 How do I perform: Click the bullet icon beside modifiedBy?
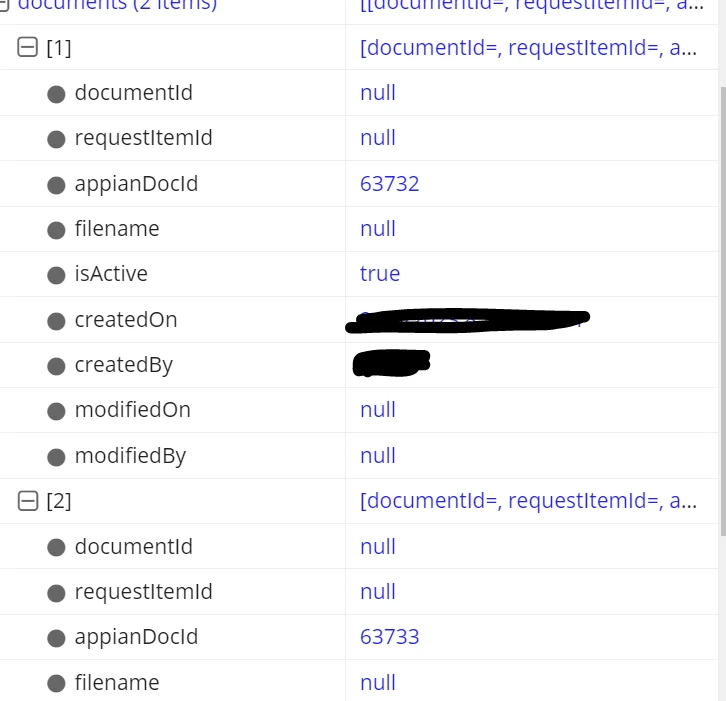(x=56, y=457)
